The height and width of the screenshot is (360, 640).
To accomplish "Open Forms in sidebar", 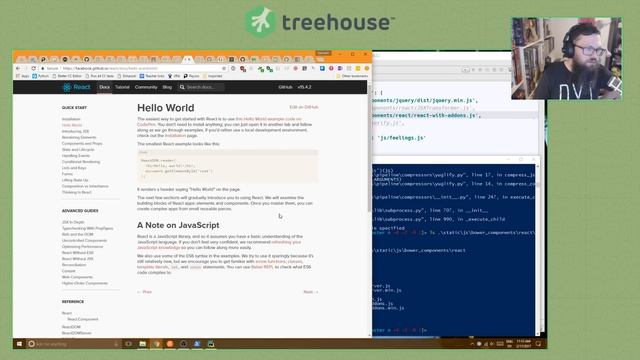I will point(67,174).
